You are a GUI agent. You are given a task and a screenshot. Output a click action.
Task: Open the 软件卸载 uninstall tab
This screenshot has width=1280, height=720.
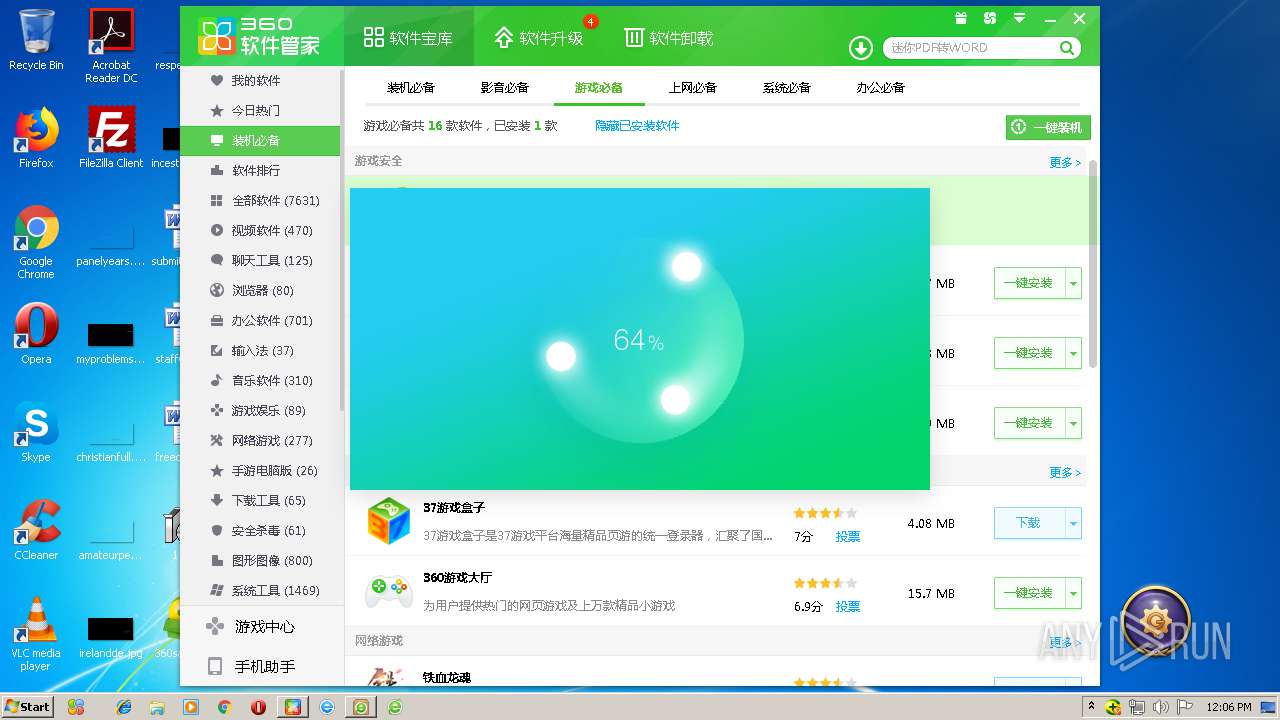click(x=668, y=38)
